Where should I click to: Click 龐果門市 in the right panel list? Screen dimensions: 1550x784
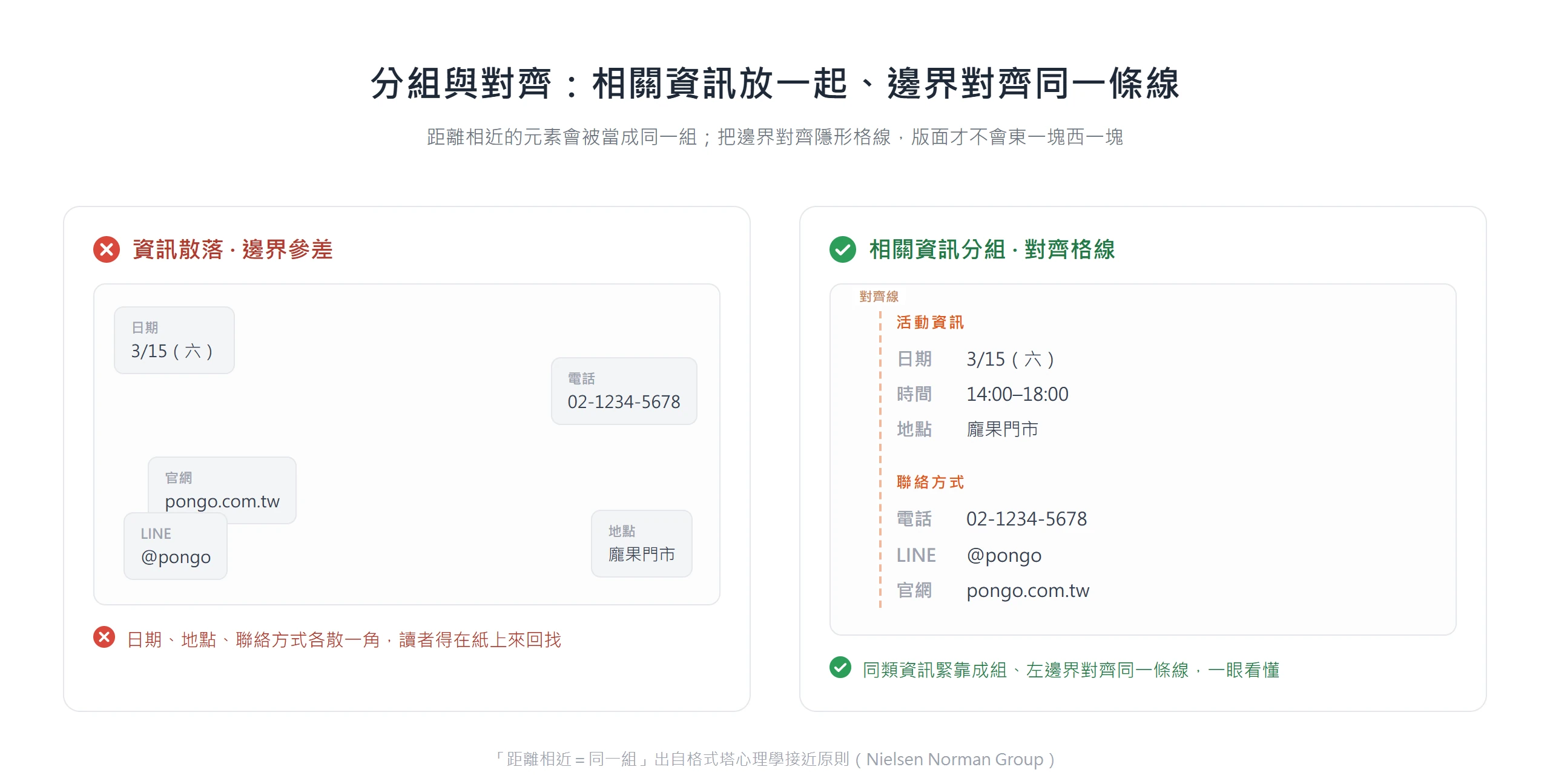point(1003,429)
